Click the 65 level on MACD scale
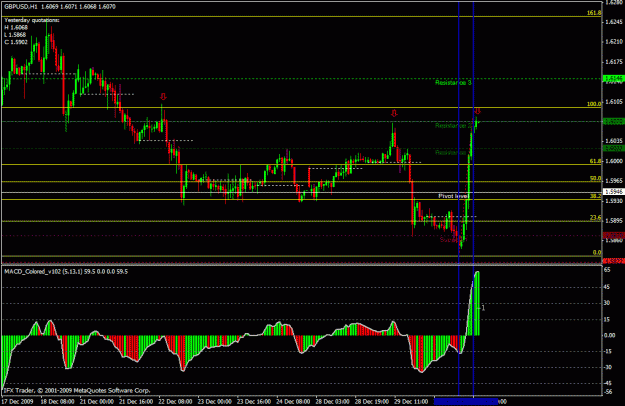Viewport: 625px width, 406px height. coord(607,270)
